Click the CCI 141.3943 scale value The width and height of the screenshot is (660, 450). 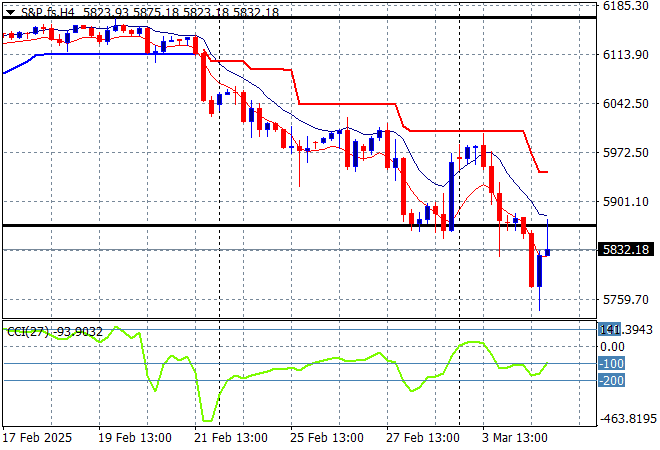coord(625,330)
